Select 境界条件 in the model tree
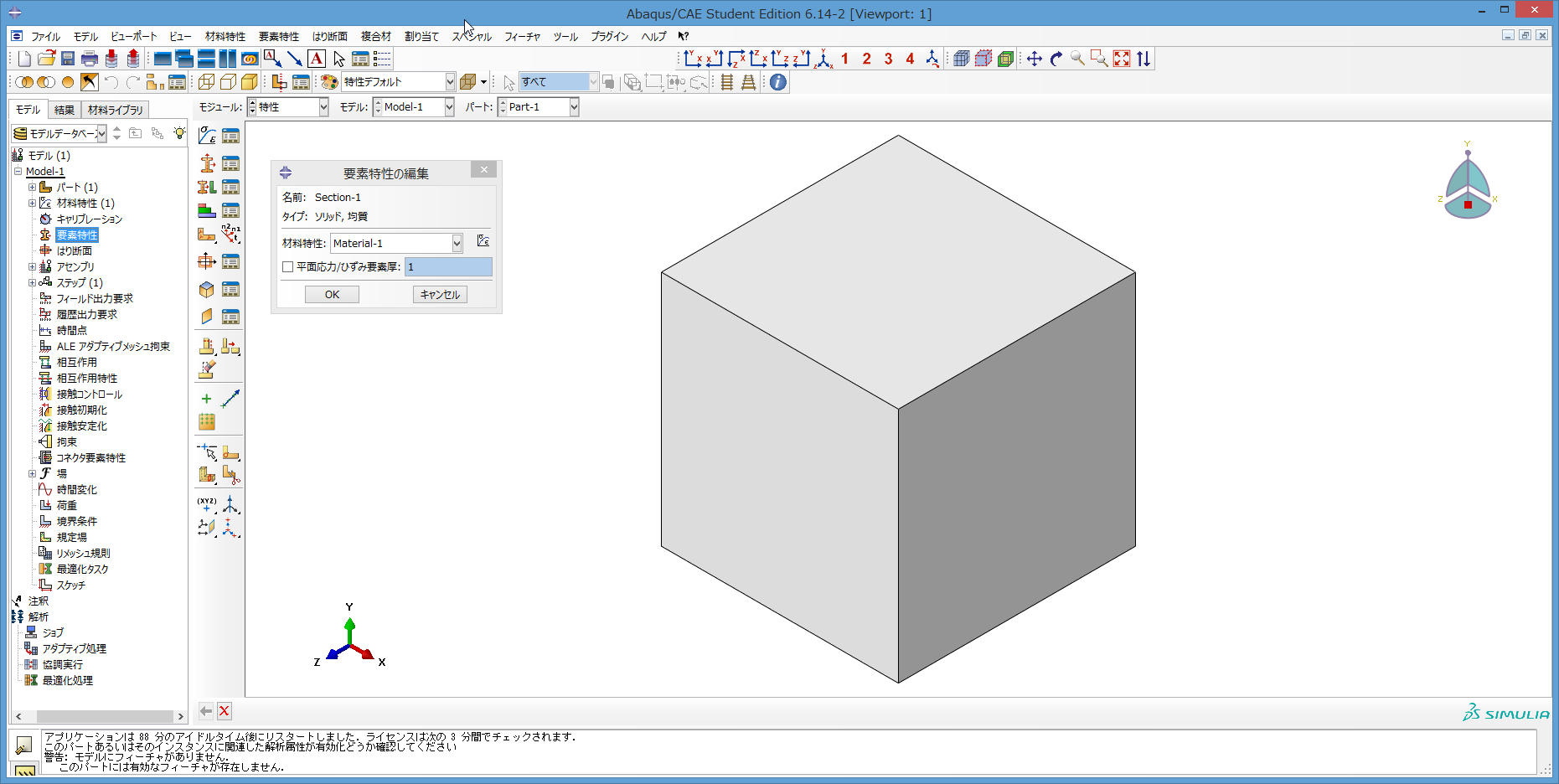1559x784 pixels. (77, 522)
